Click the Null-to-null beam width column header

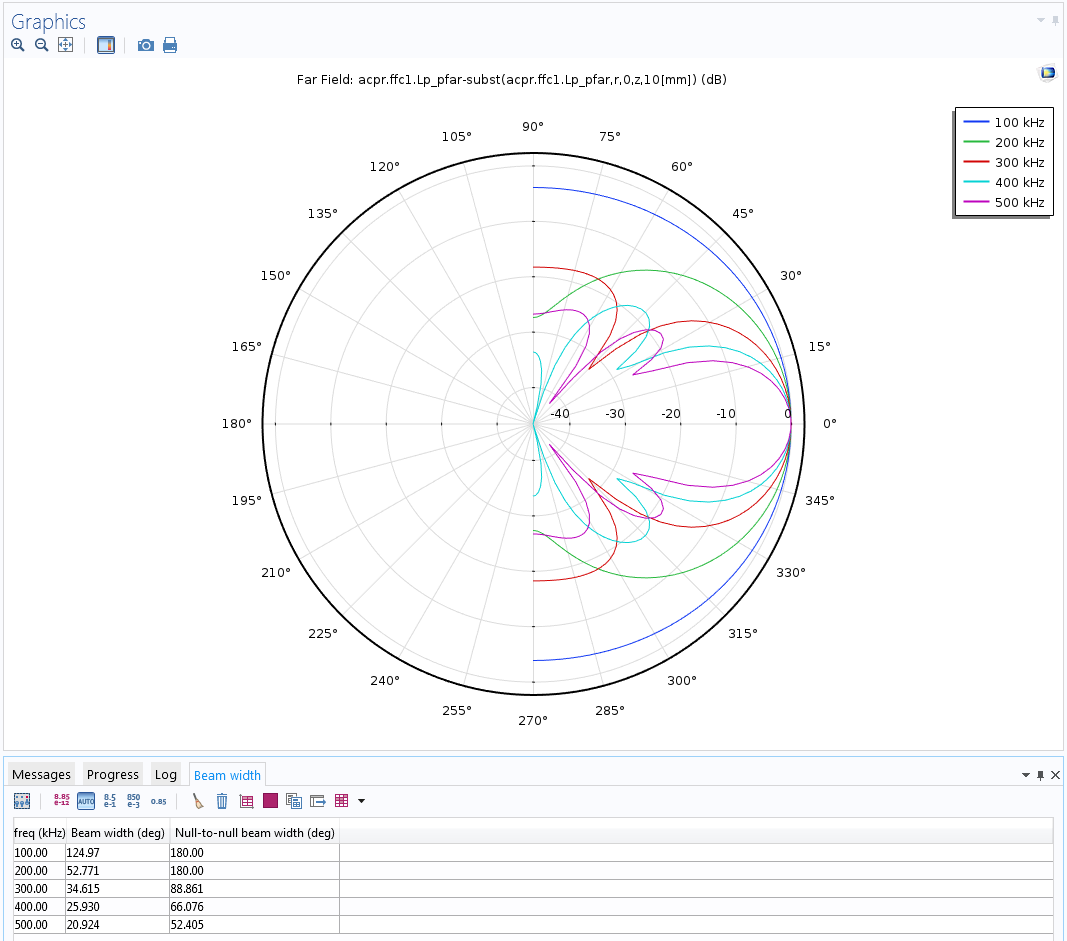click(254, 833)
